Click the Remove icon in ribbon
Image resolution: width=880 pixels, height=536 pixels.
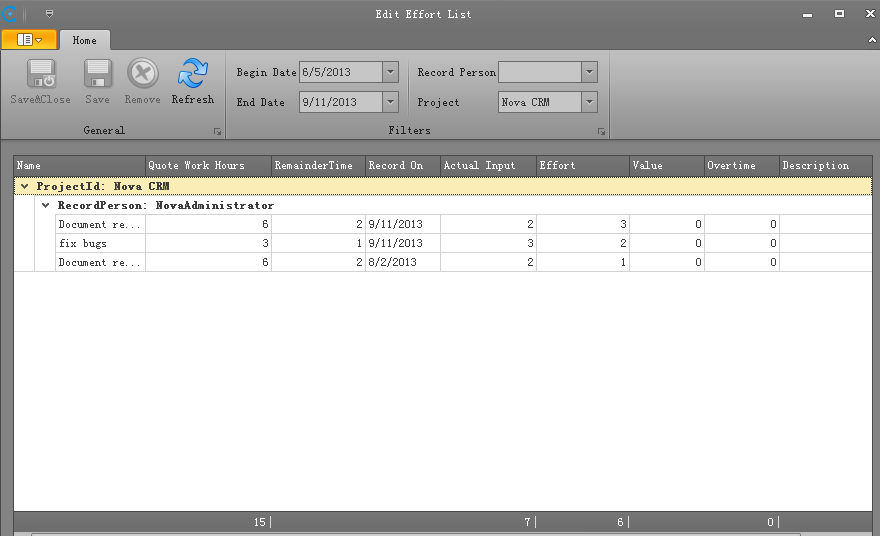click(x=142, y=75)
